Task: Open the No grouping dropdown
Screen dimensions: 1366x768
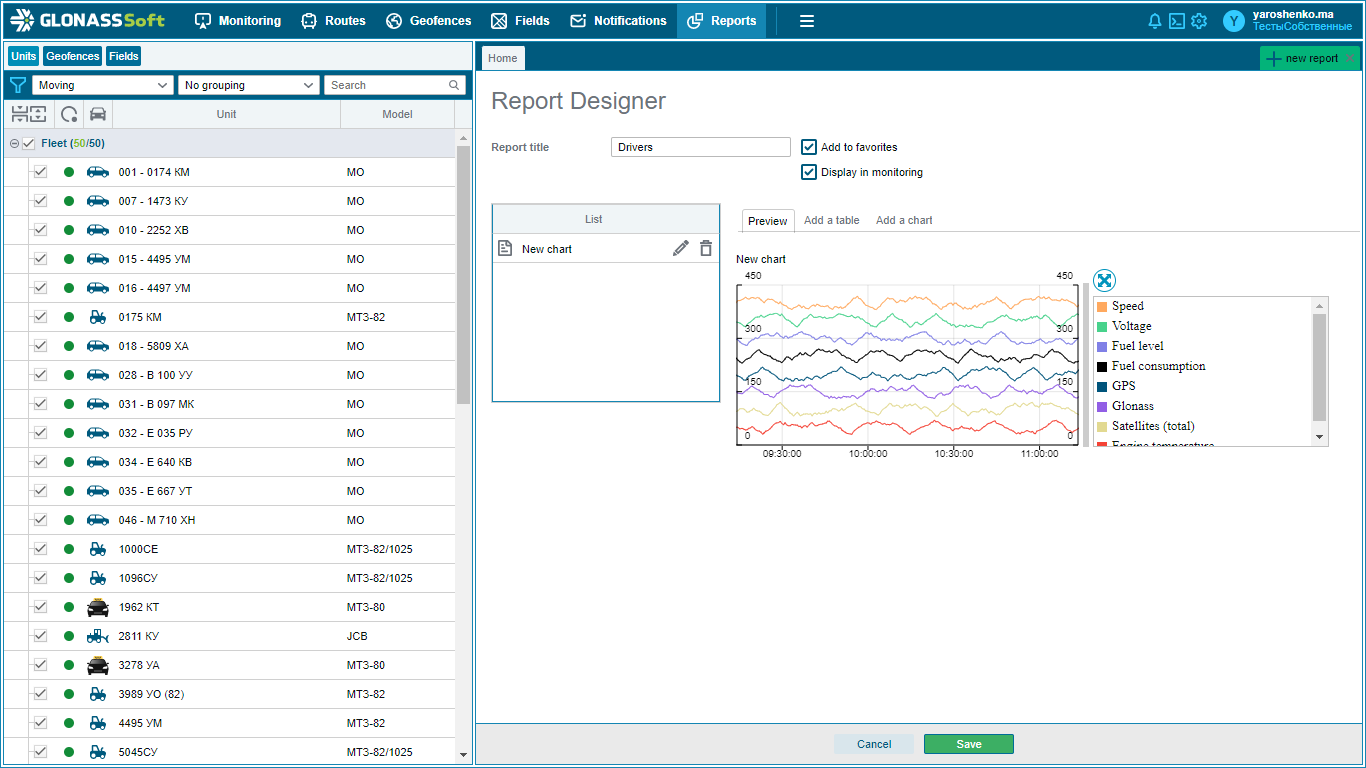Action: tap(249, 85)
